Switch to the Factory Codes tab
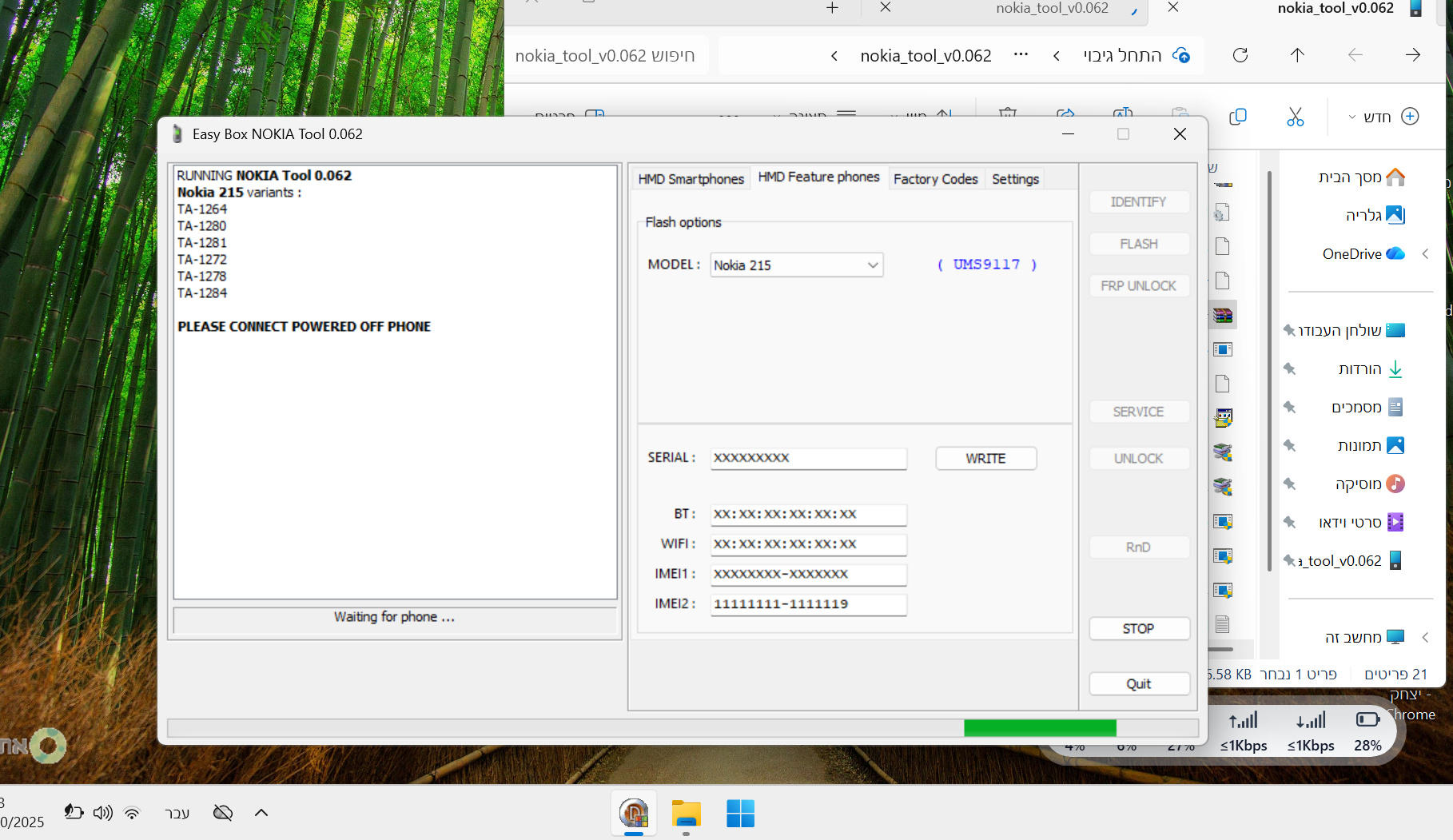This screenshot has height=840, width=1453. 935,179
